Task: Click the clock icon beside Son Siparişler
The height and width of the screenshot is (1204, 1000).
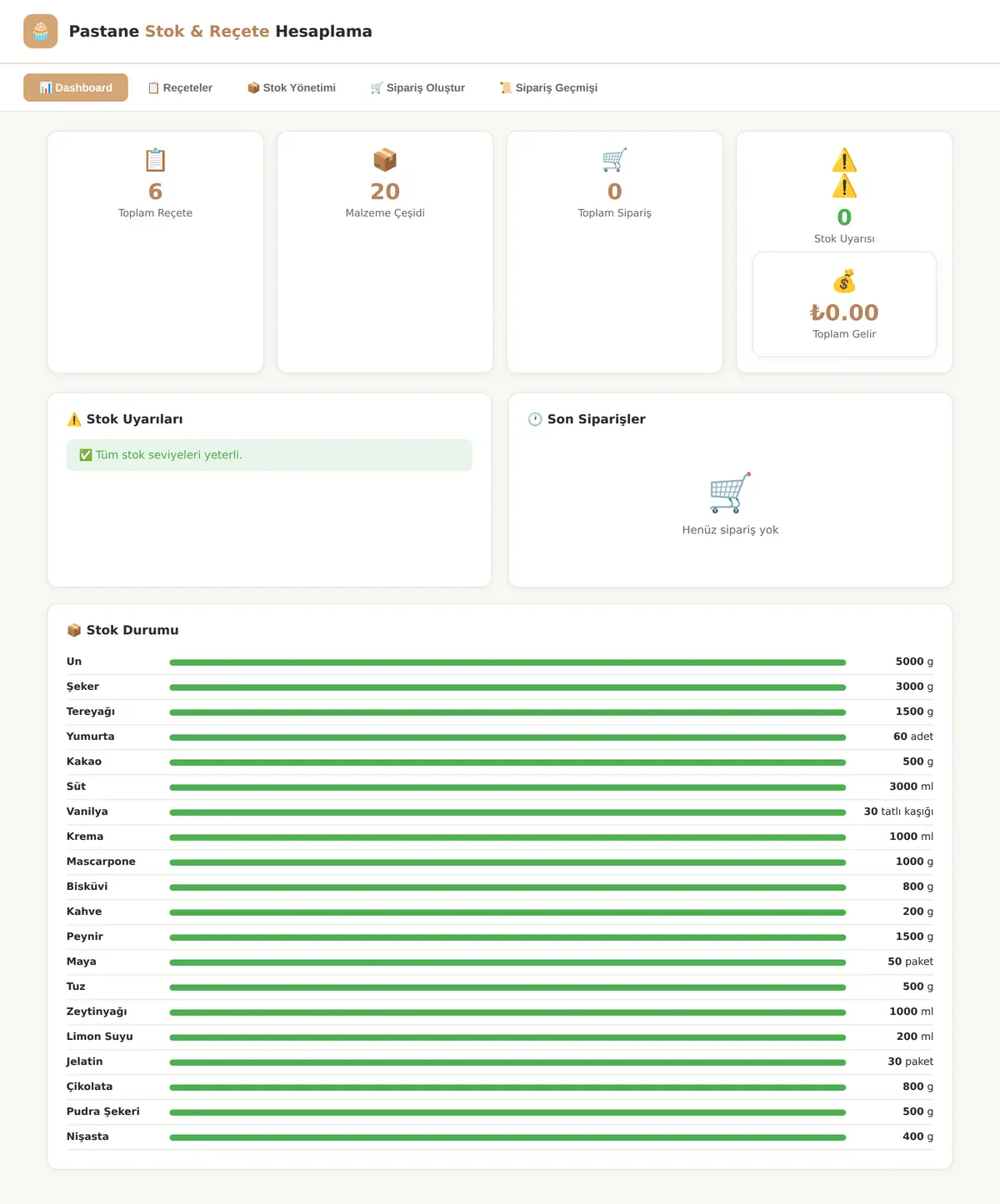Action: pos(535,419)
